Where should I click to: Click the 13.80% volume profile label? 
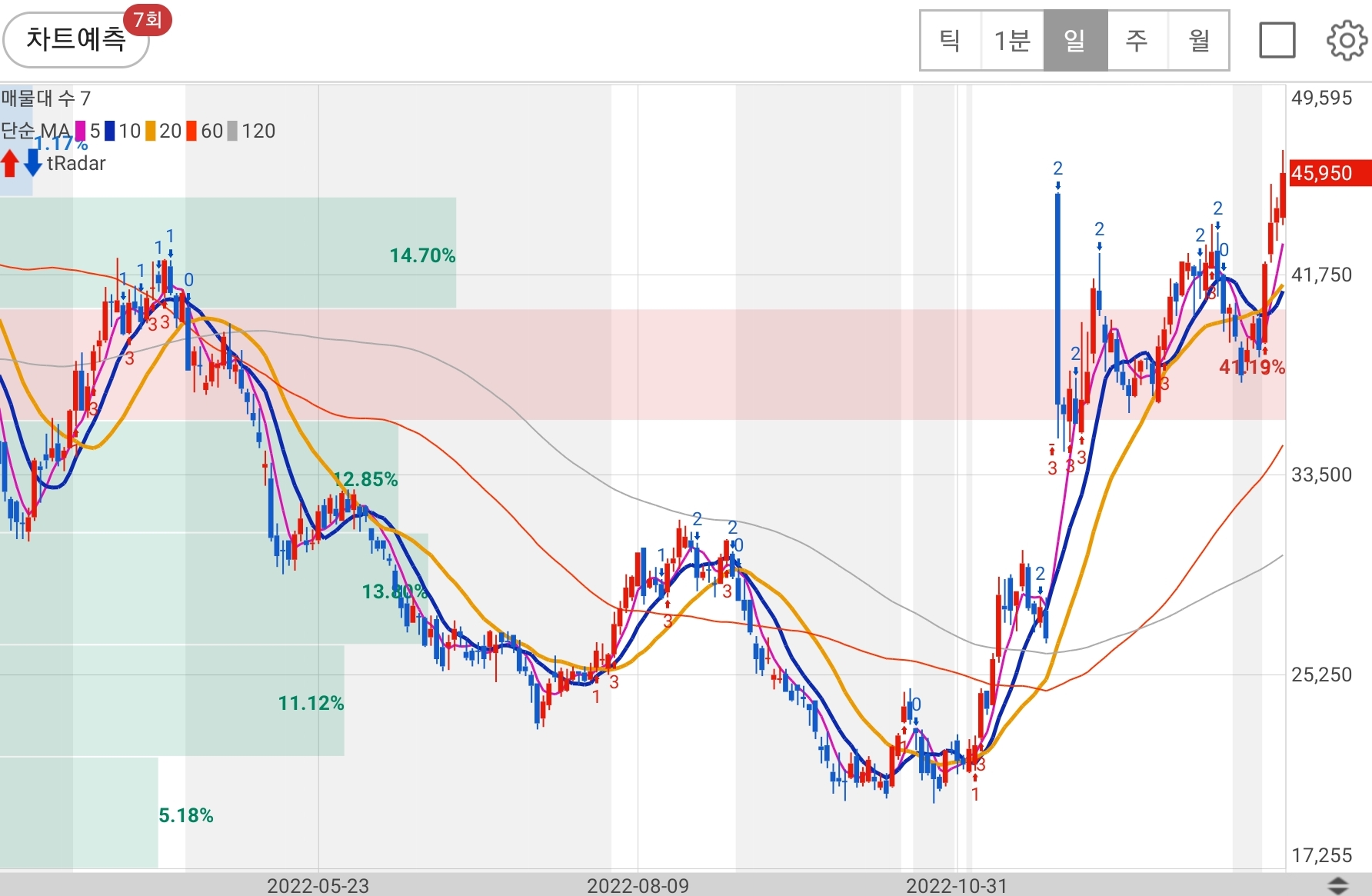[x=395, y=591]
